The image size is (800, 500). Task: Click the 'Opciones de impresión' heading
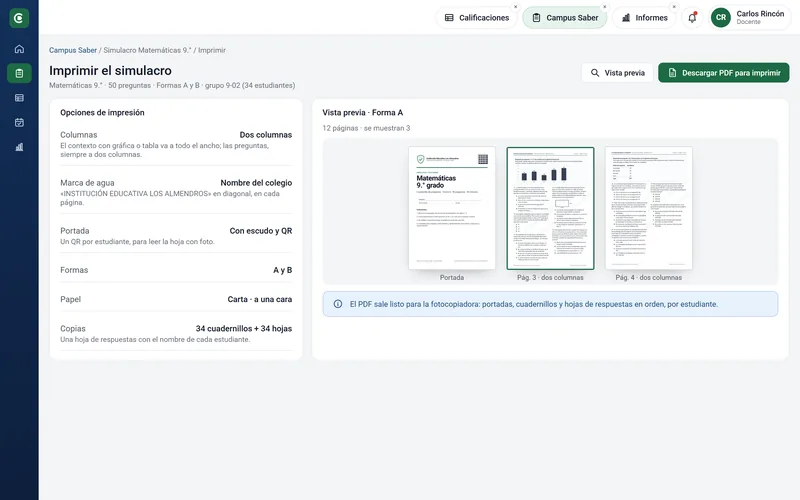[x=102, y=112]
